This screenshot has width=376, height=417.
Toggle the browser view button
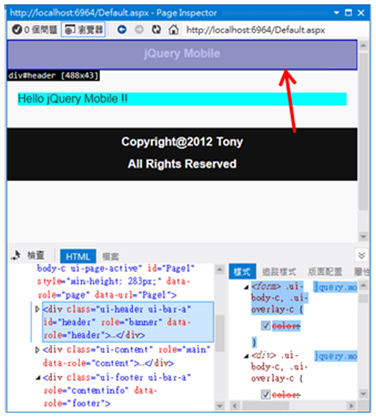pyautogui.click(x=83, y=30)
